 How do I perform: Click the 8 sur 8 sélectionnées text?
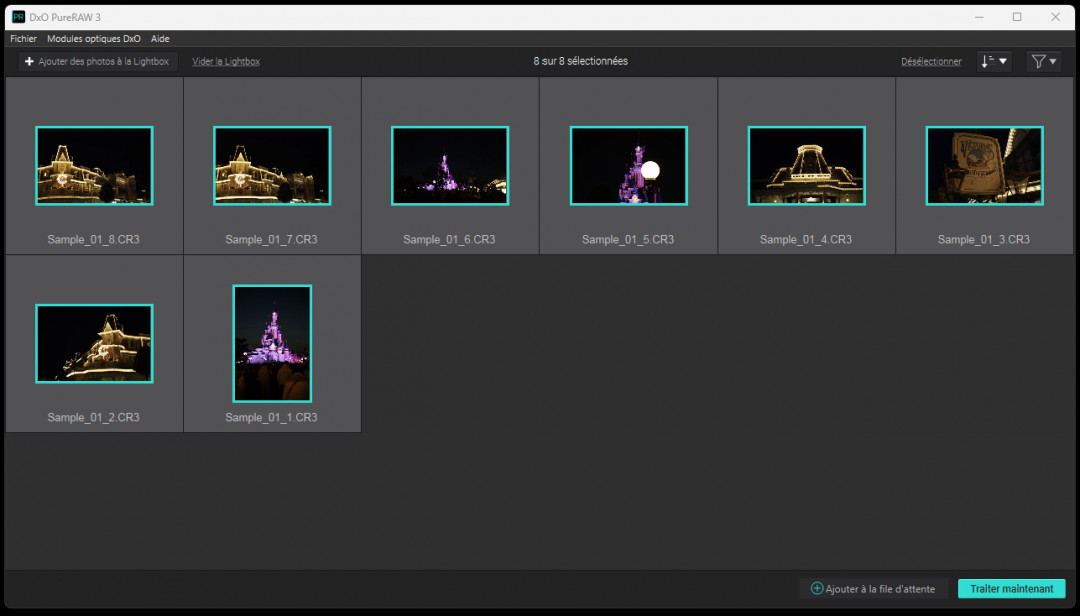click(x=581, y=61)
